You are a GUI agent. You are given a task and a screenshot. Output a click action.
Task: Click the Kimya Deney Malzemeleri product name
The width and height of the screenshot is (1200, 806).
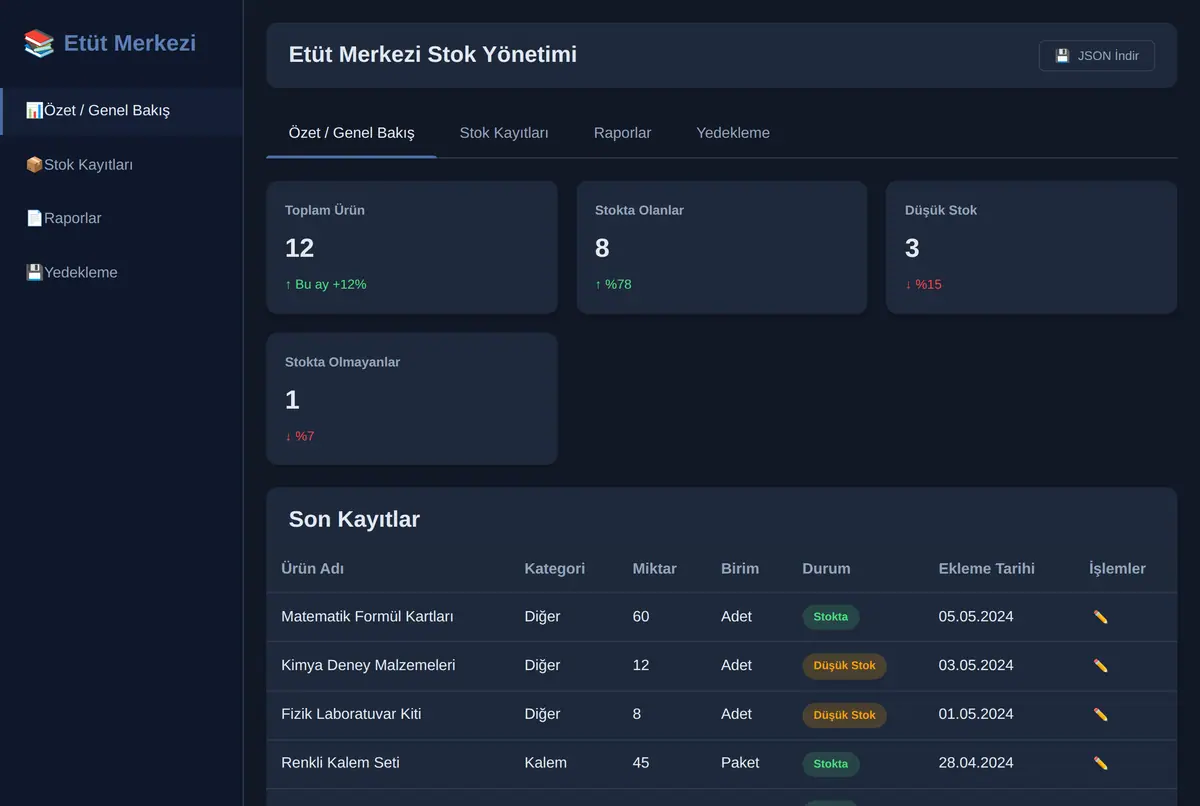(368, 665)
